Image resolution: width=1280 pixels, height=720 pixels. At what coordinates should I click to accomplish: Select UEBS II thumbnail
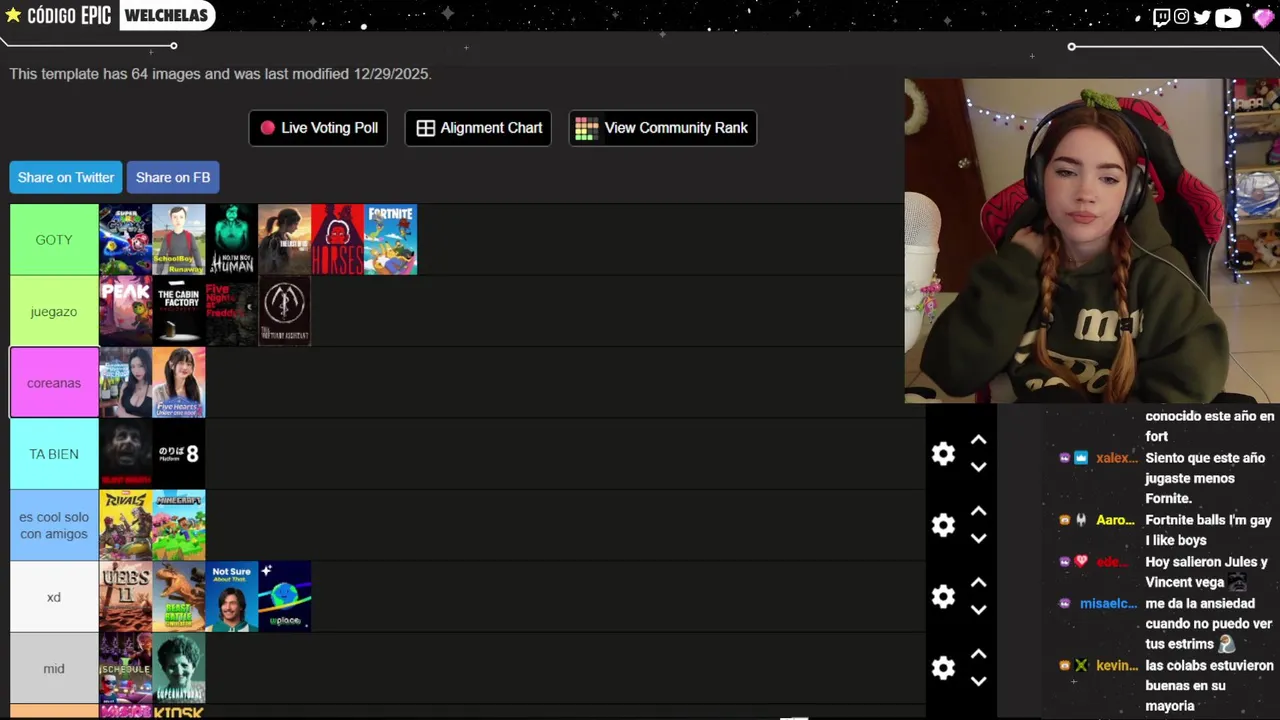tap(125, 597)
